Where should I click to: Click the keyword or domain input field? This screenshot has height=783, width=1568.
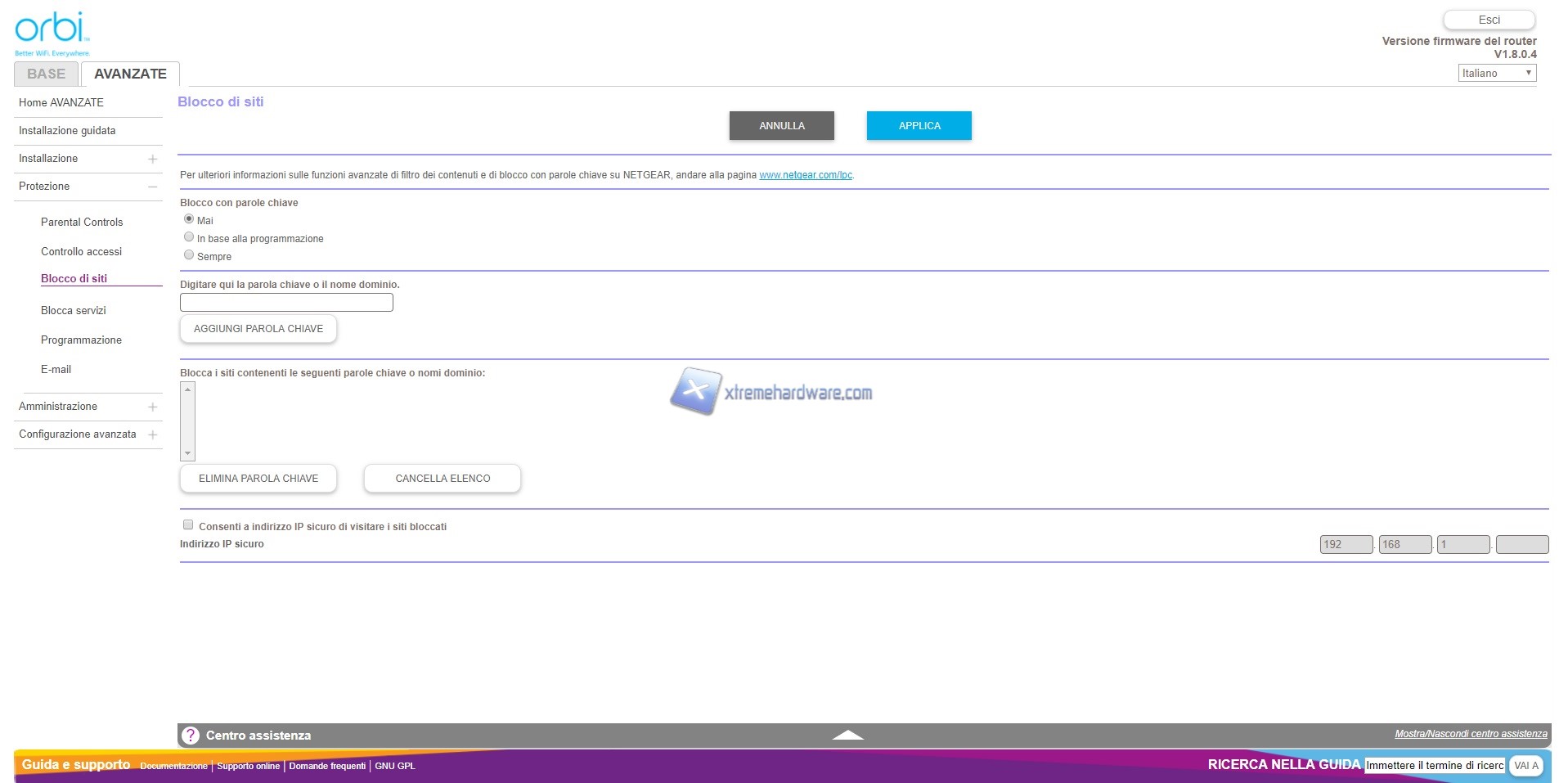(x=286, y=303)
